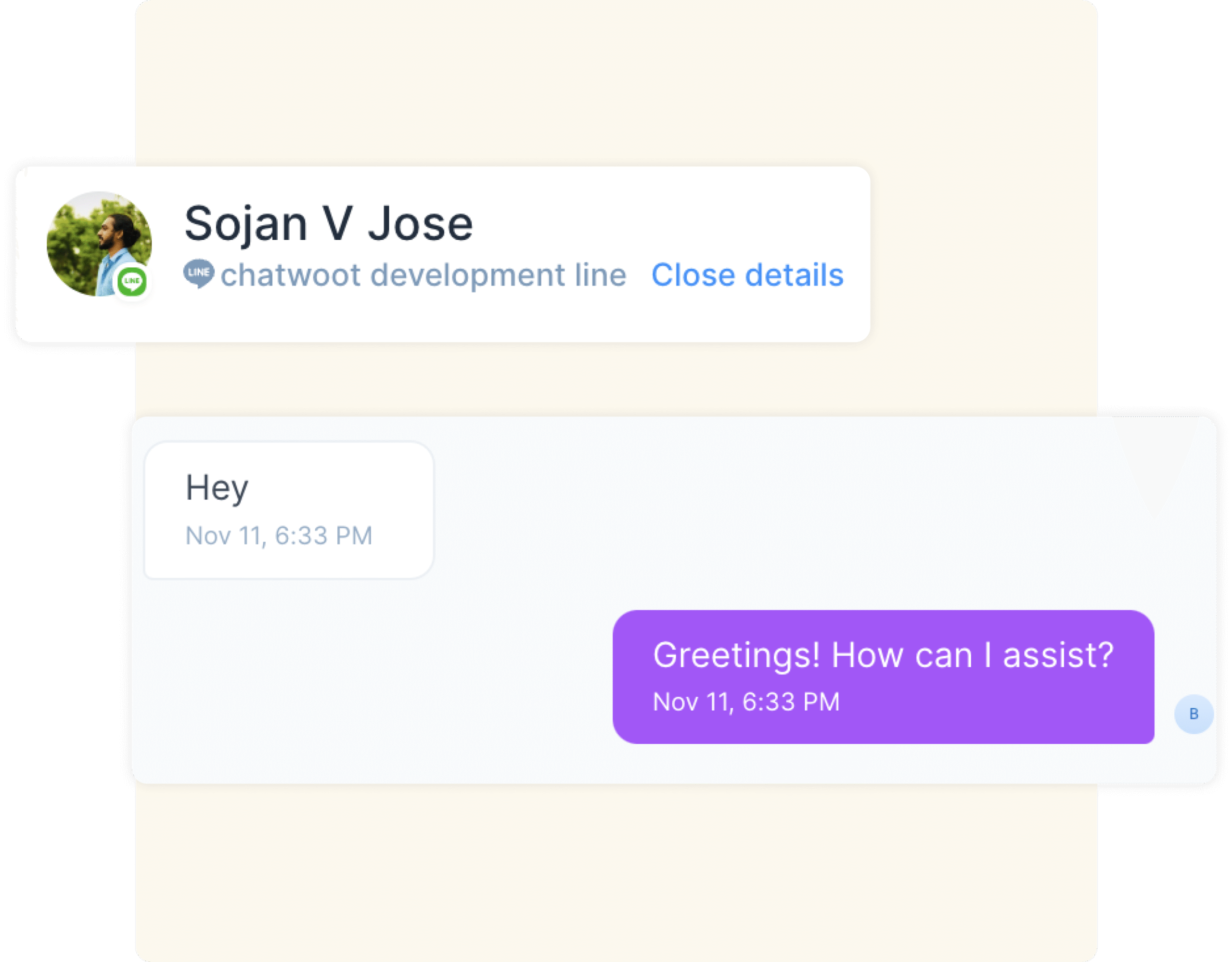Viewport: 1232px width, 962px height.
Task: Click the Greetings message timestamp
Action: [746, 702]
